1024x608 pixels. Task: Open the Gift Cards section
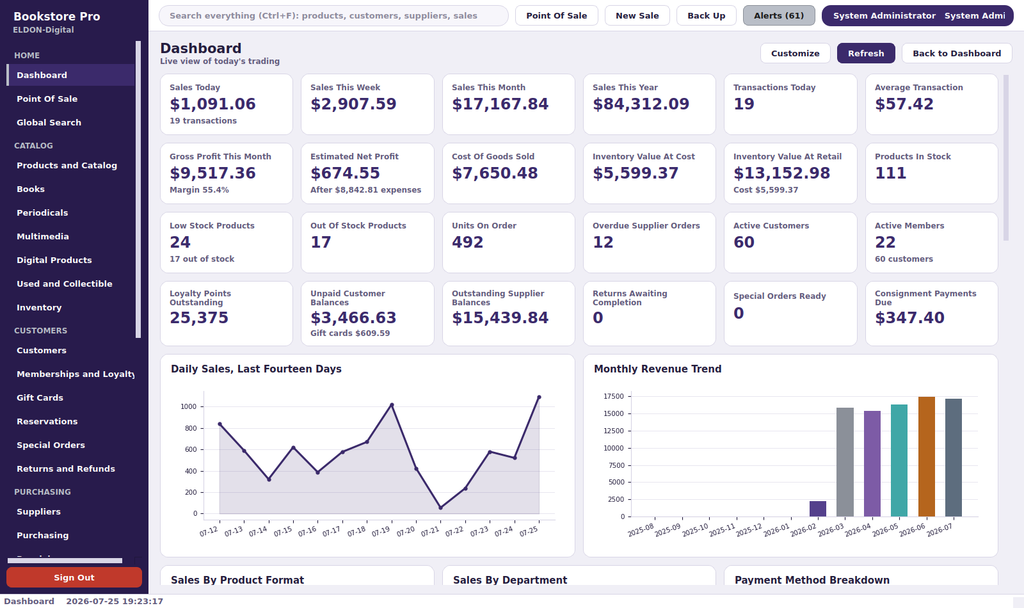click(x=71, y=397)
